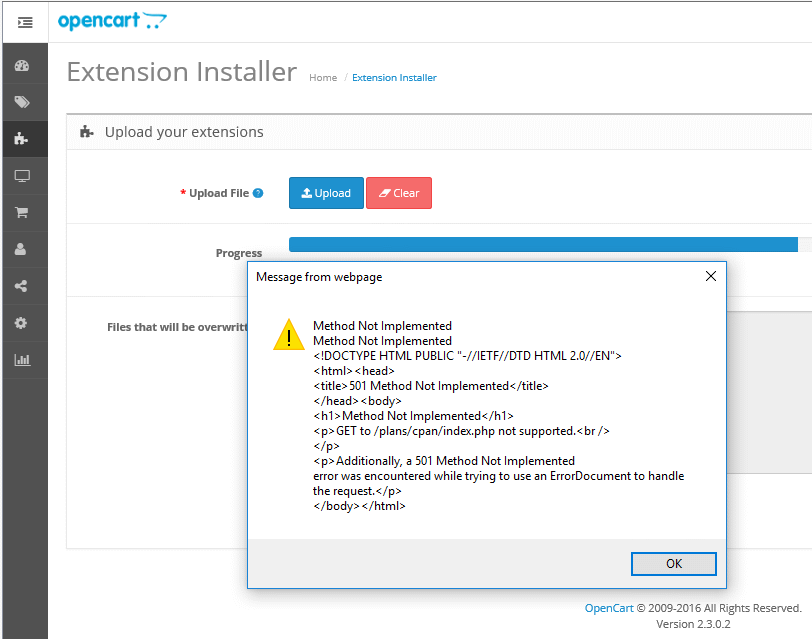This screenshot has width=812, height=639.
Task: Click the Progress label
Action: coord(239,253)
